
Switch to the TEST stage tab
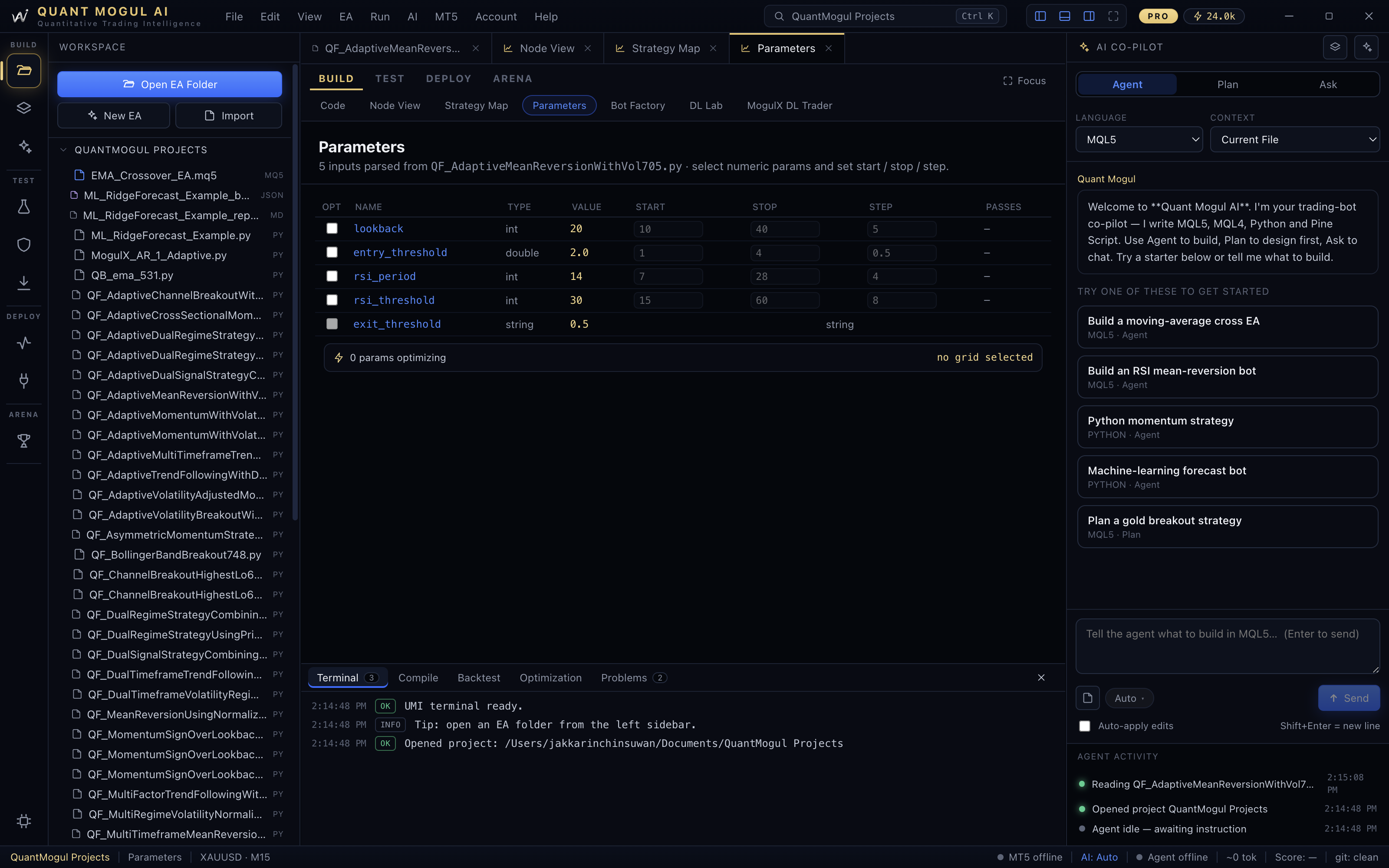pos(390,79)
